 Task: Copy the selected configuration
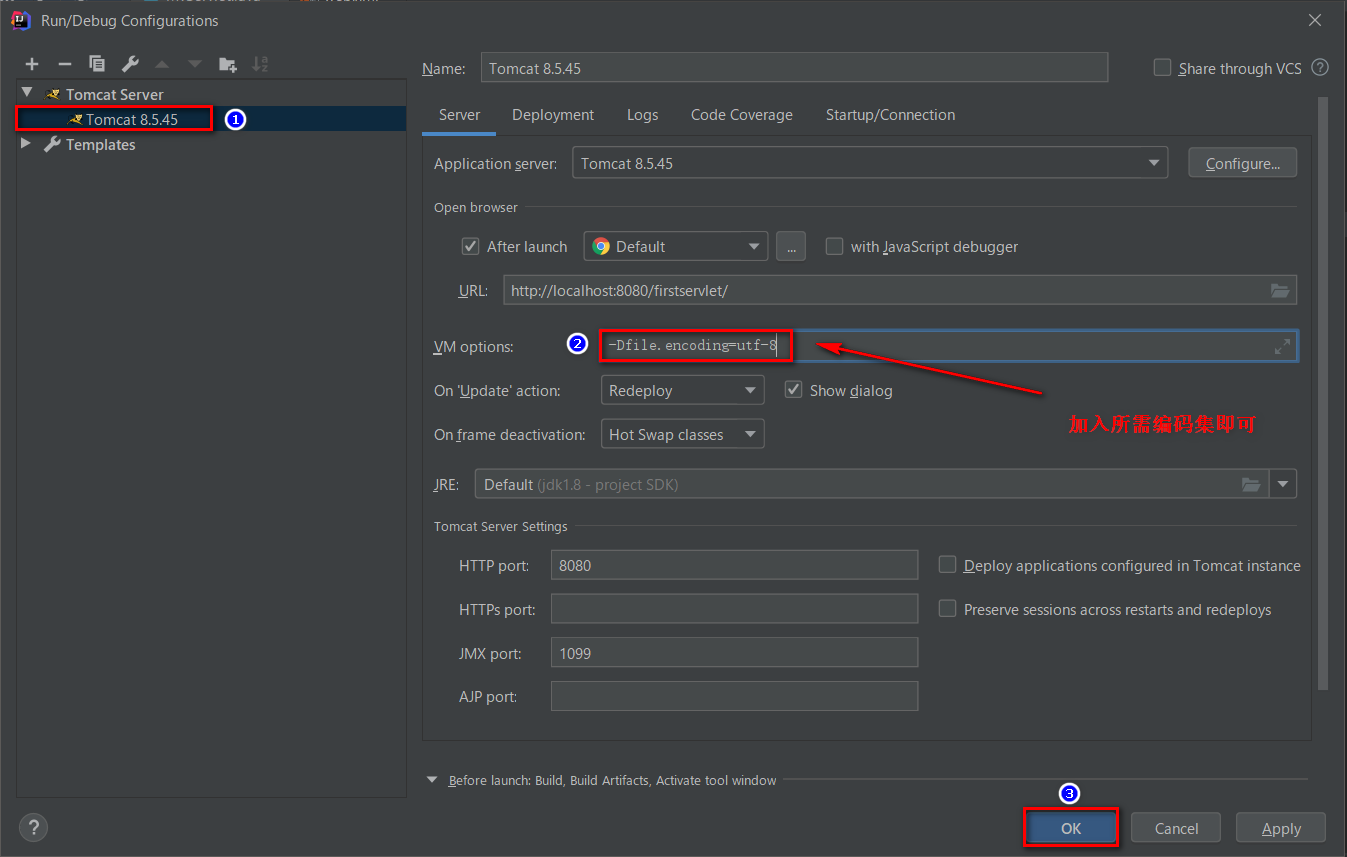pyautogui.click(x=97, y=64)
